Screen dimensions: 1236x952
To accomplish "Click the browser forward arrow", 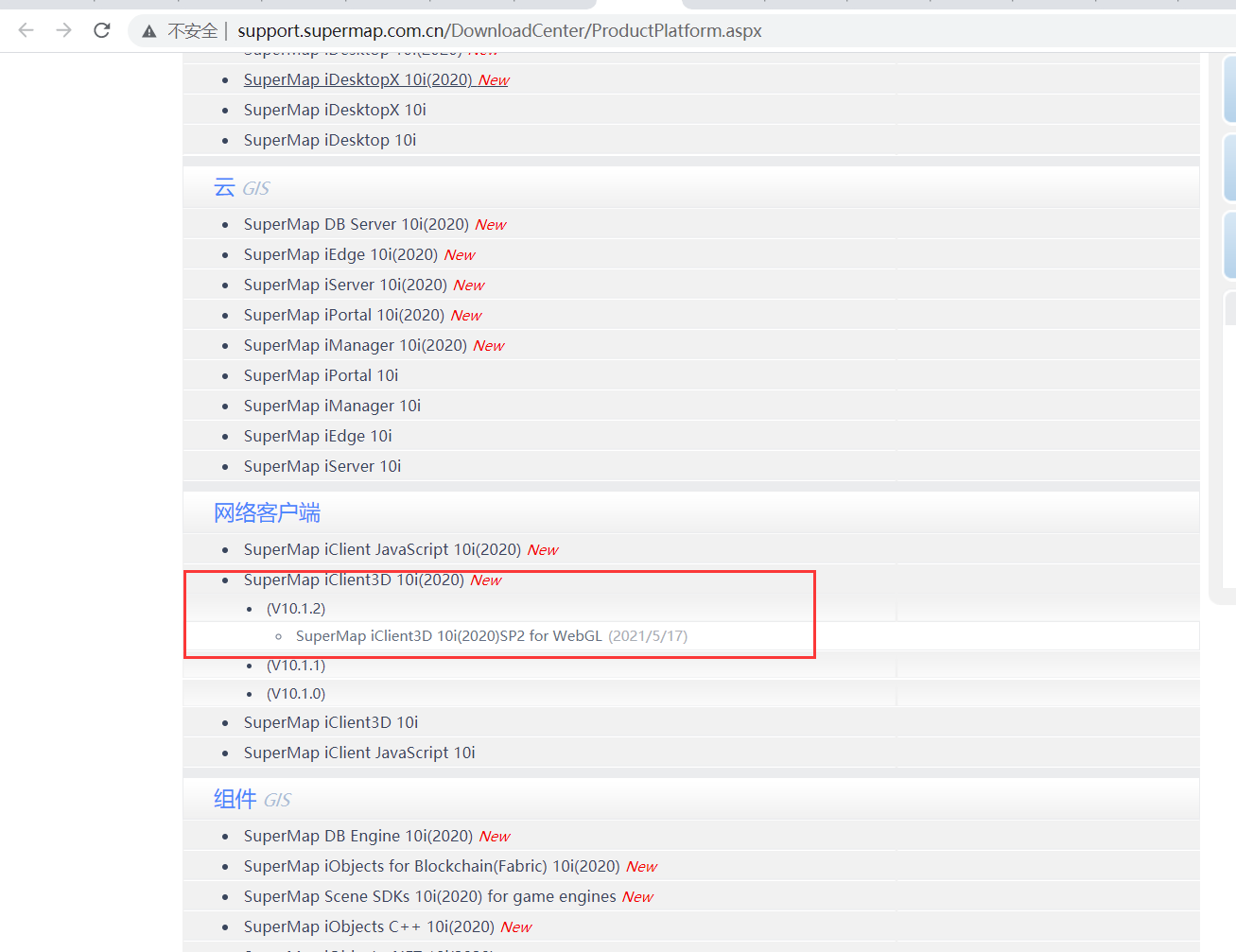I will pos(64,30).
